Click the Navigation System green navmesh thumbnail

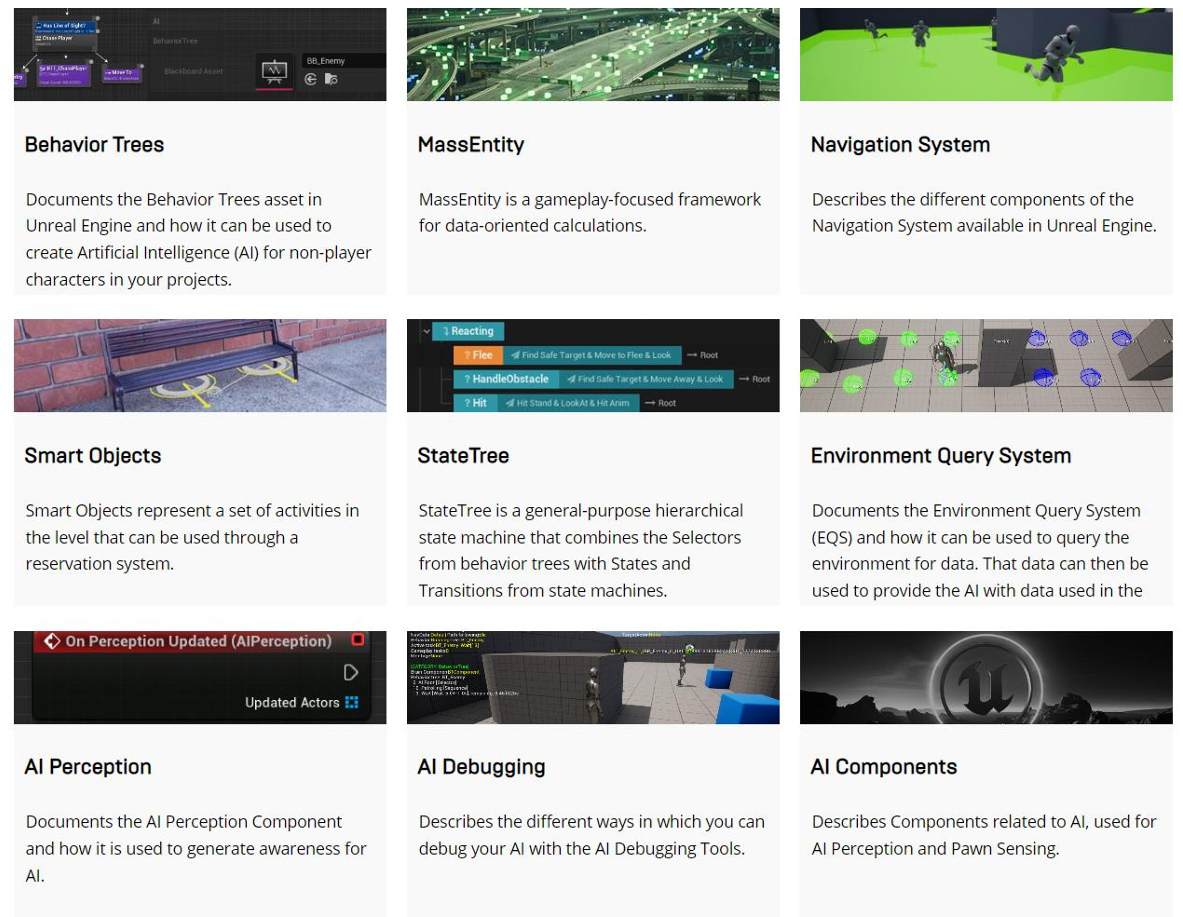click(986, 54)
